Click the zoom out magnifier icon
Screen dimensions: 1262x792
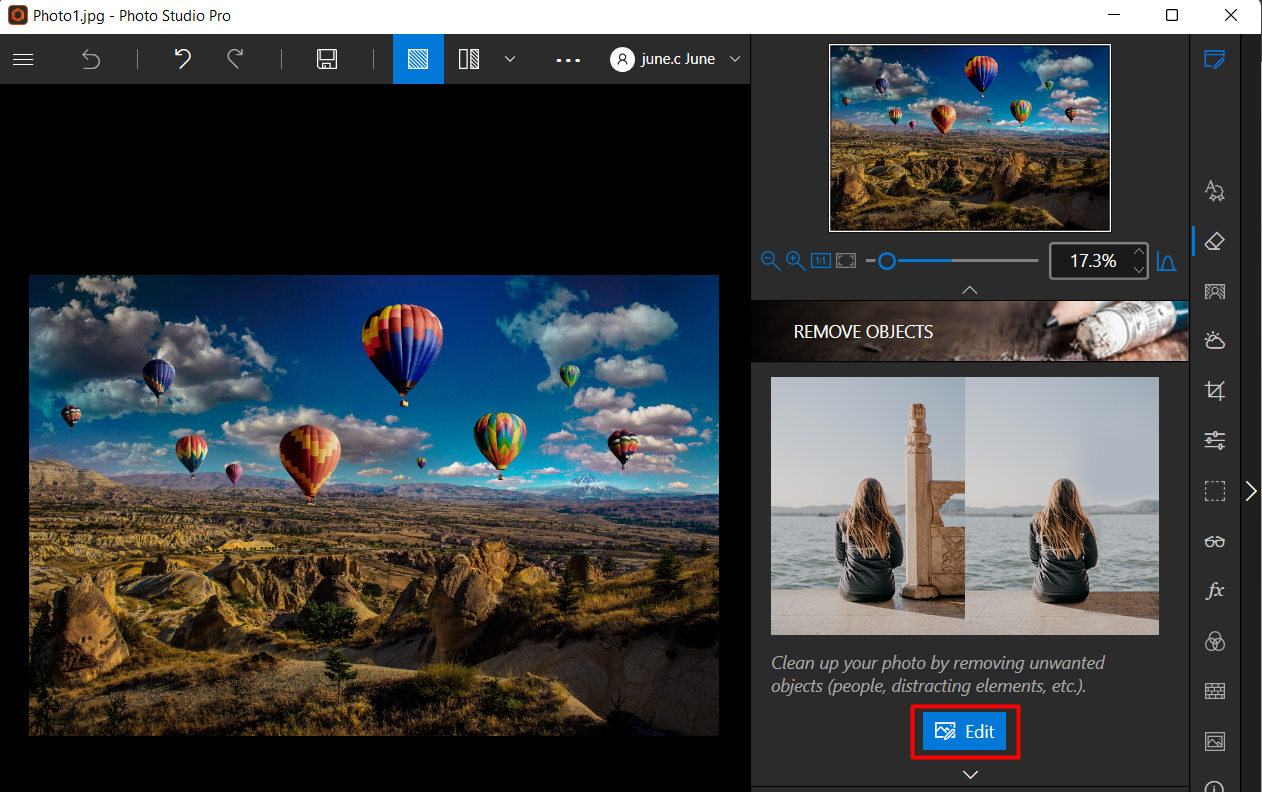coord(770,261)
